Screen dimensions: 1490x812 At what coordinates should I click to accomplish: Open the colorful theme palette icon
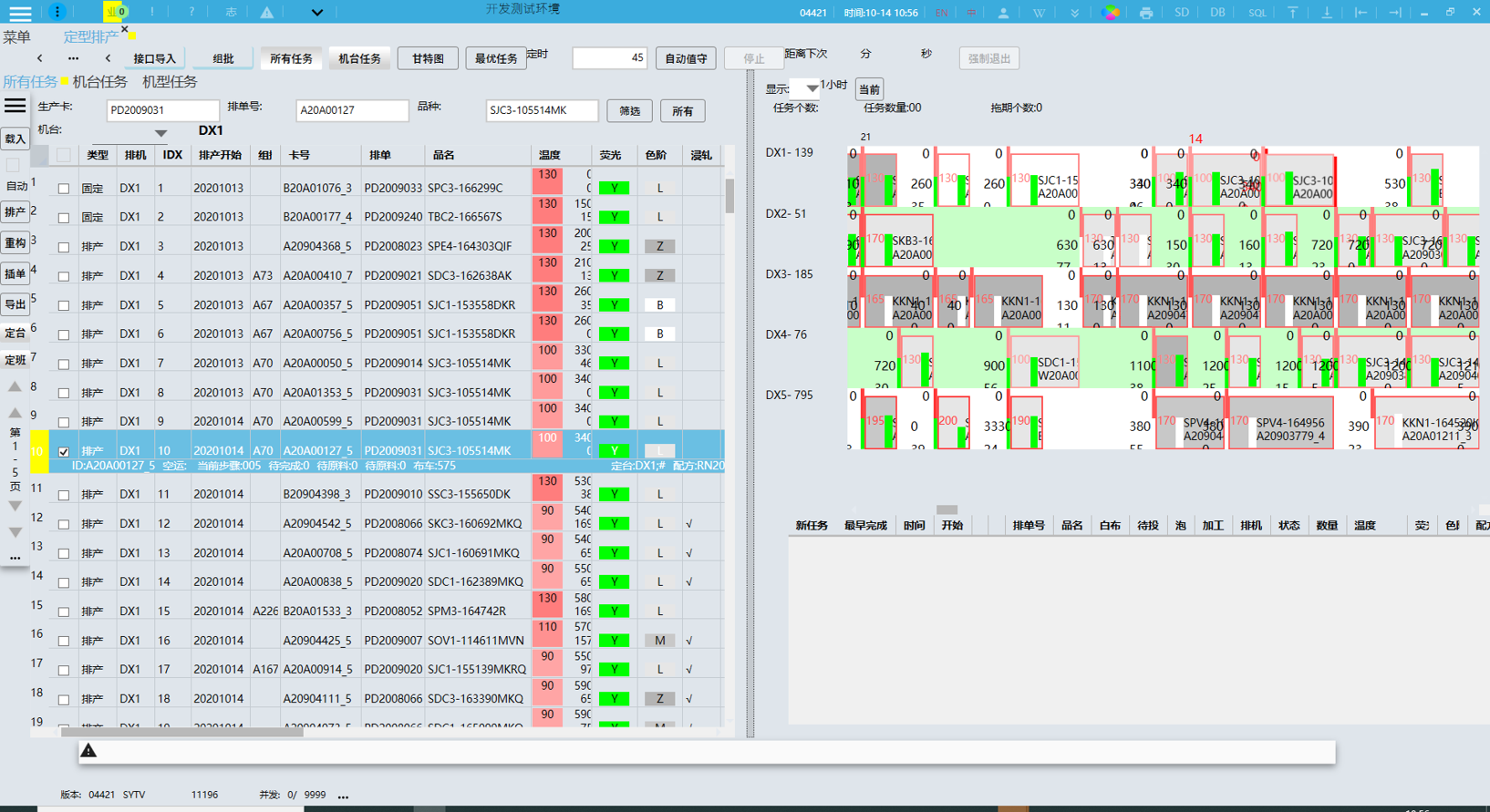[1111, 13]
